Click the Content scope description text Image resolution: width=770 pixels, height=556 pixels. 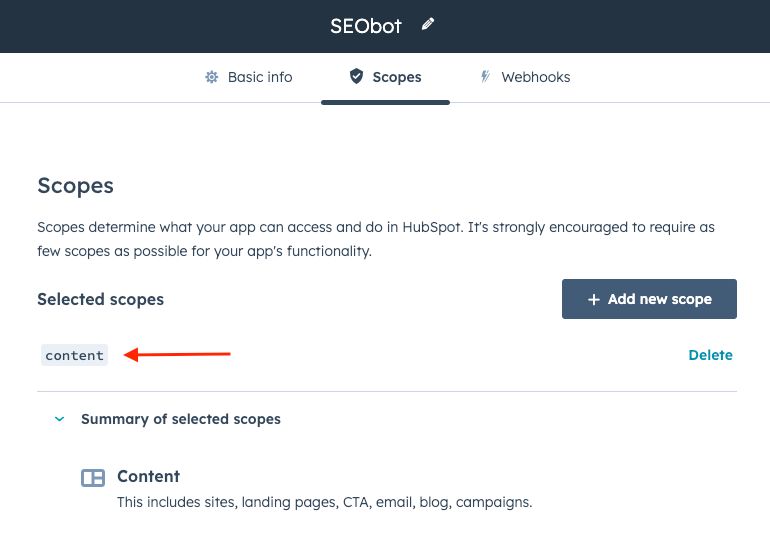(x=324, y=502)
